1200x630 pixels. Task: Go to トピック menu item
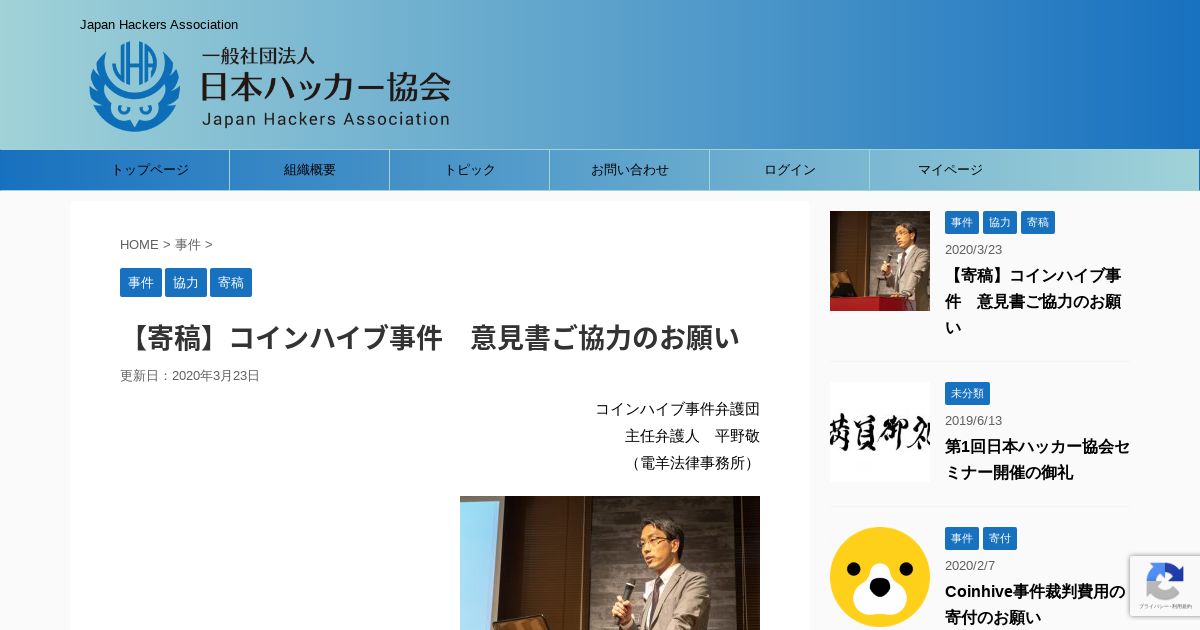470,170
